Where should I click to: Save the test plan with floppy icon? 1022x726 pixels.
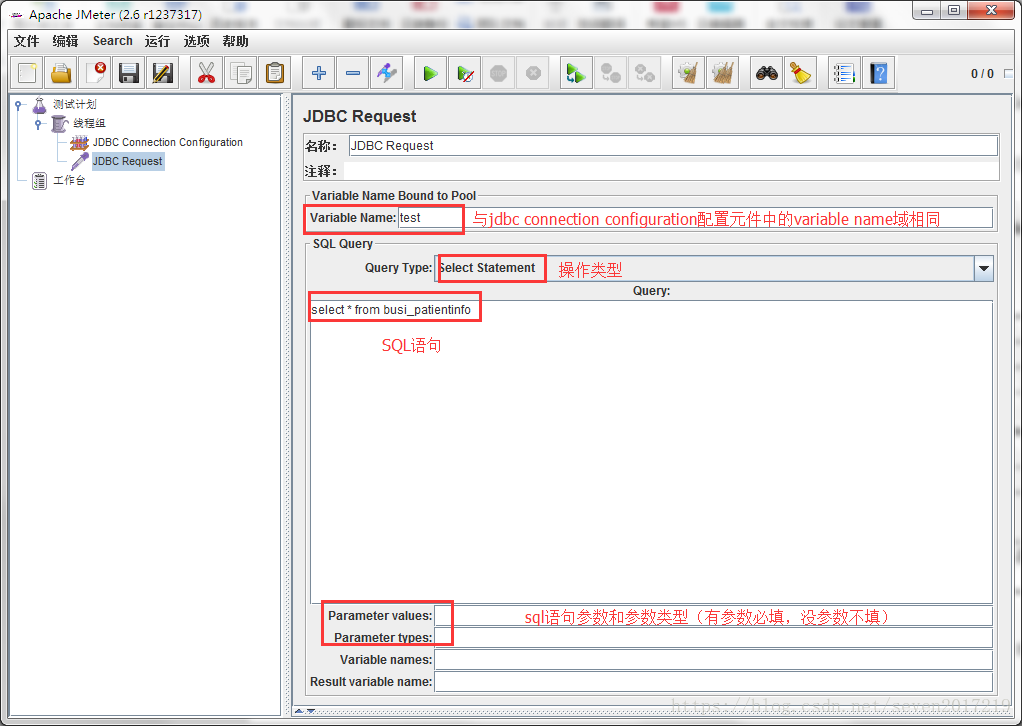(x=129, y=73)
